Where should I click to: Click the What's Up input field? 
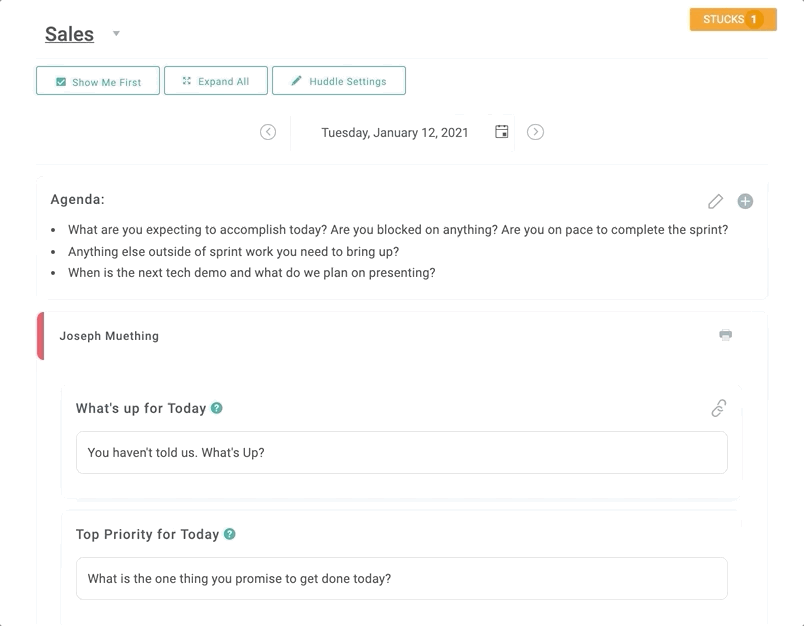coord(401,453)
